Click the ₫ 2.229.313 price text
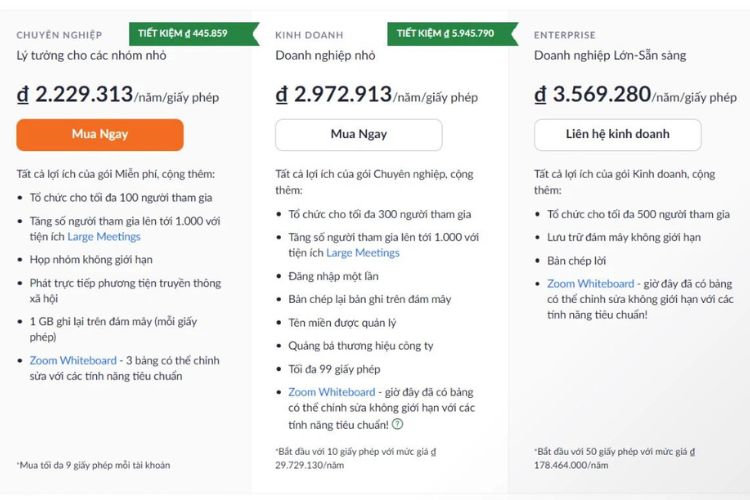This screenshot has height=500, width=750. click(x=75, y=94)
